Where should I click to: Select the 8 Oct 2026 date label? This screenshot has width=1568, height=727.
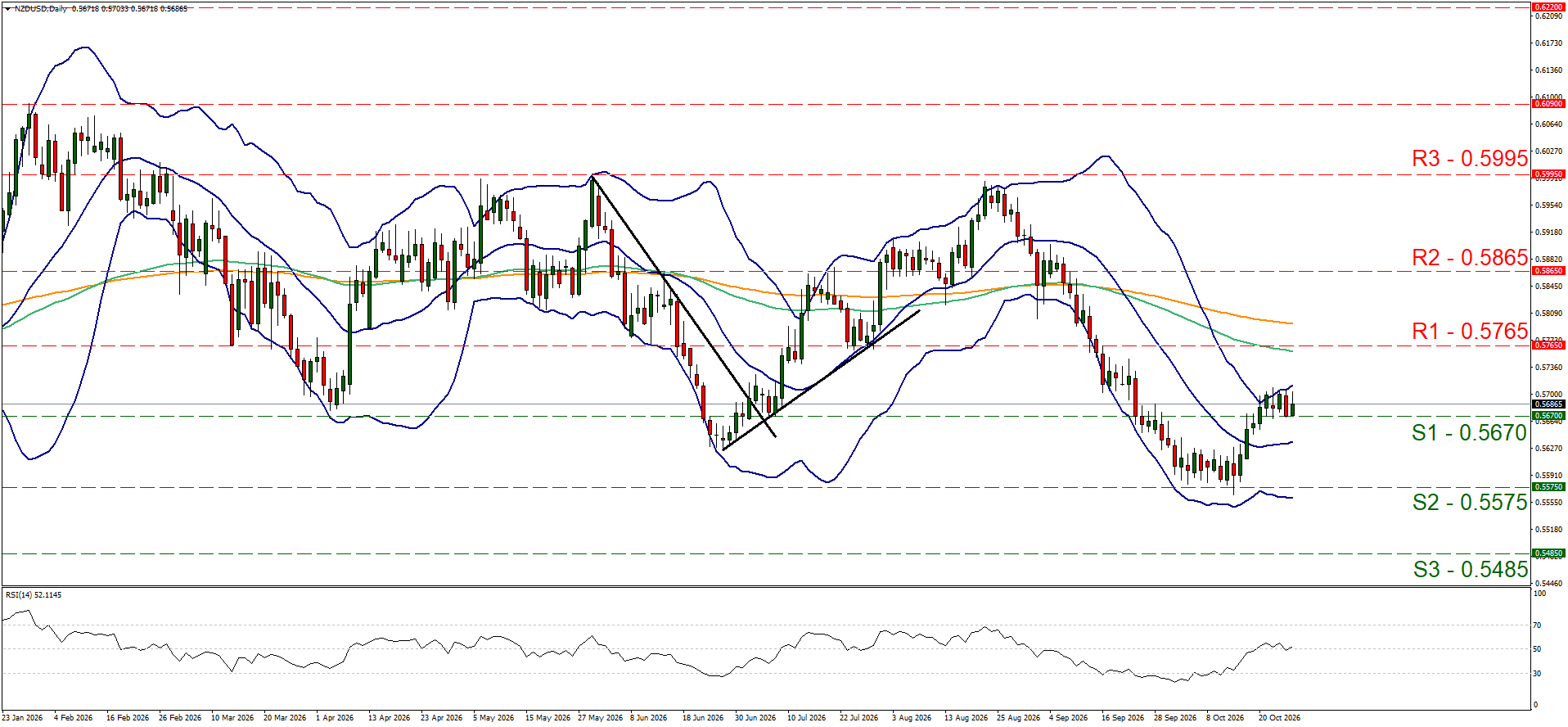(x=1225, y=718)
